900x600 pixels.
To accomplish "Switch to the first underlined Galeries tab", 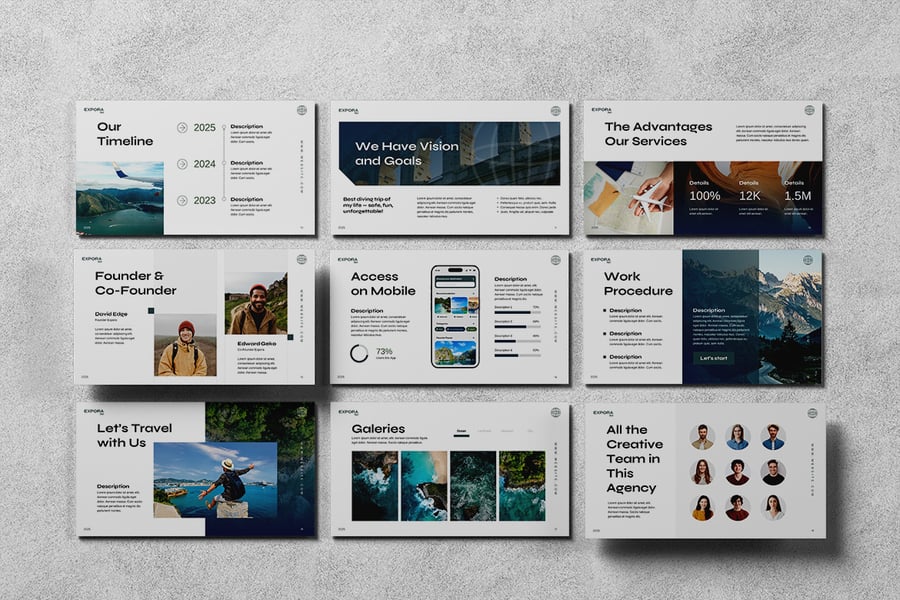I will point(462,432).
